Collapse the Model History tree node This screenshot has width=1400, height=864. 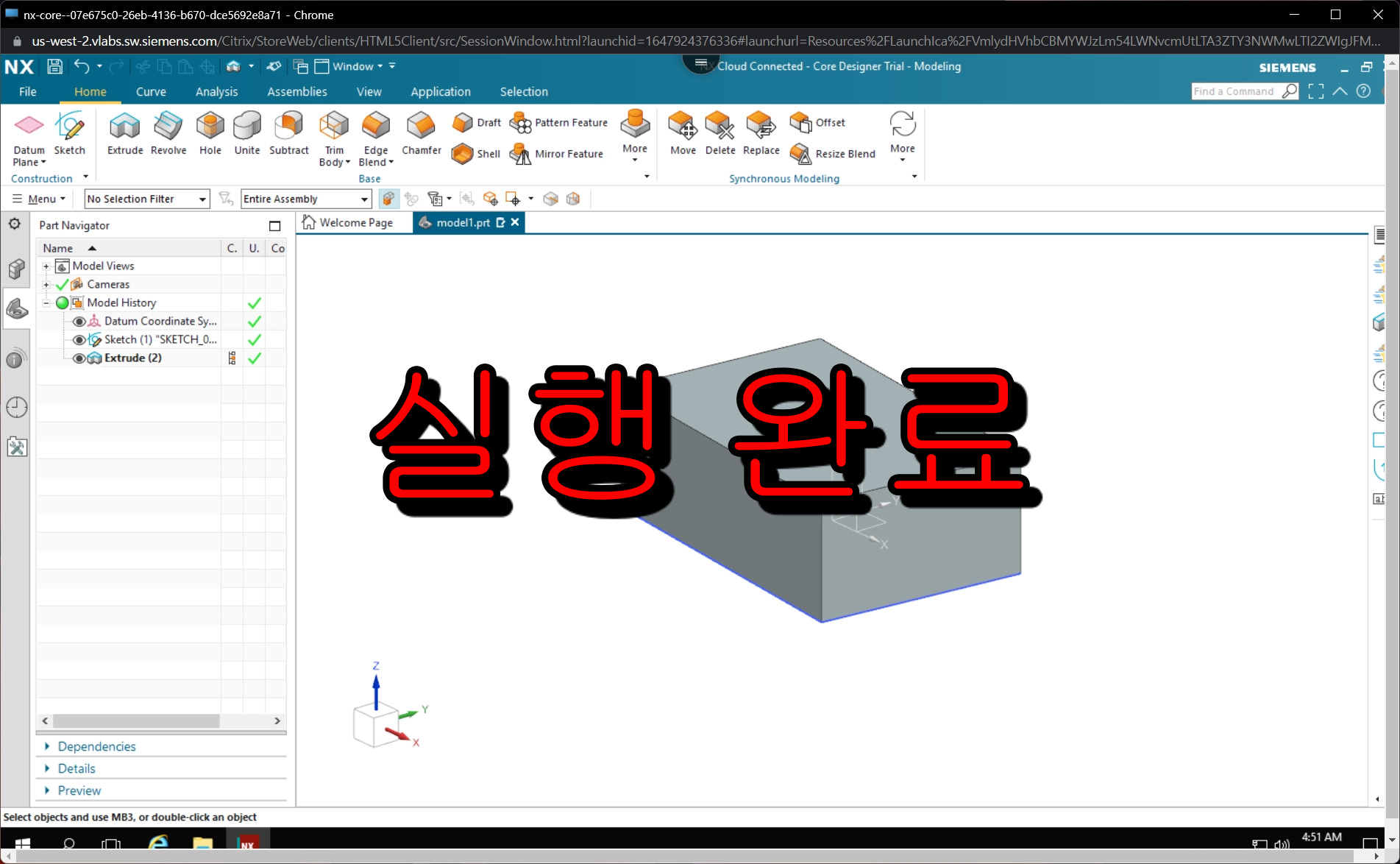(46, 302)
